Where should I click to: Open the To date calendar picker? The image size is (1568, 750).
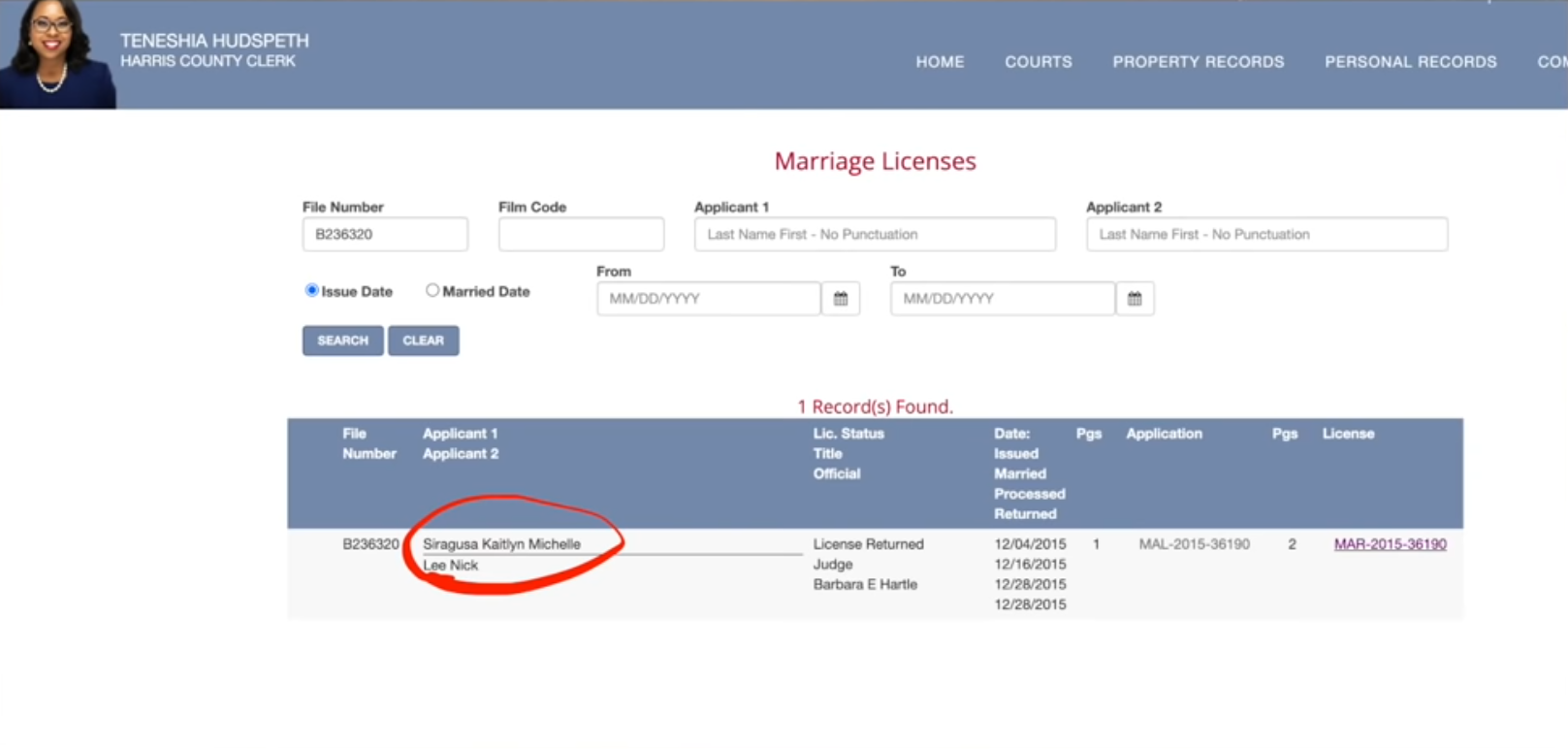tap(1135, 299)
